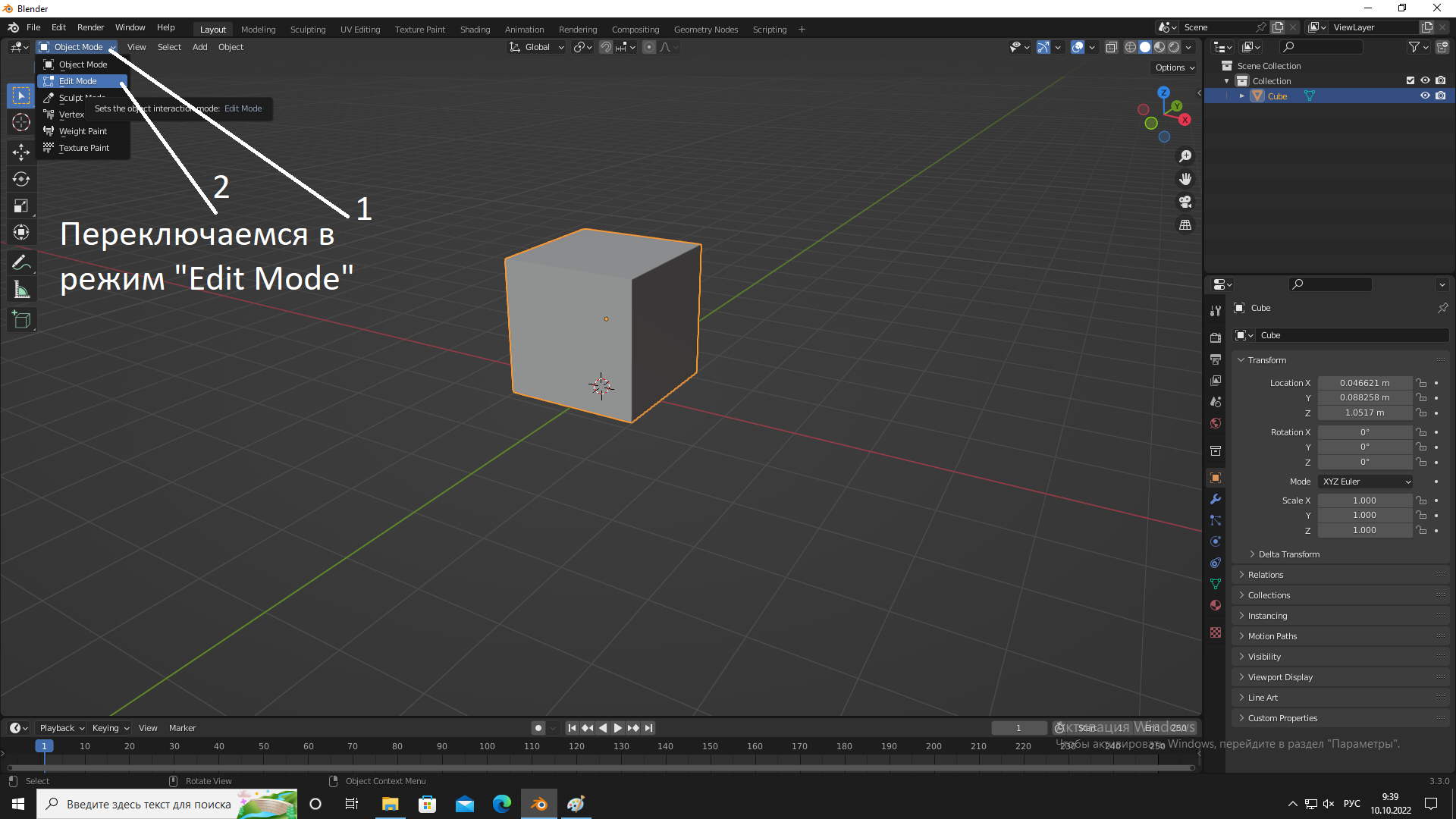Expand Delta Transform panel

click(x=1288, y=554)
